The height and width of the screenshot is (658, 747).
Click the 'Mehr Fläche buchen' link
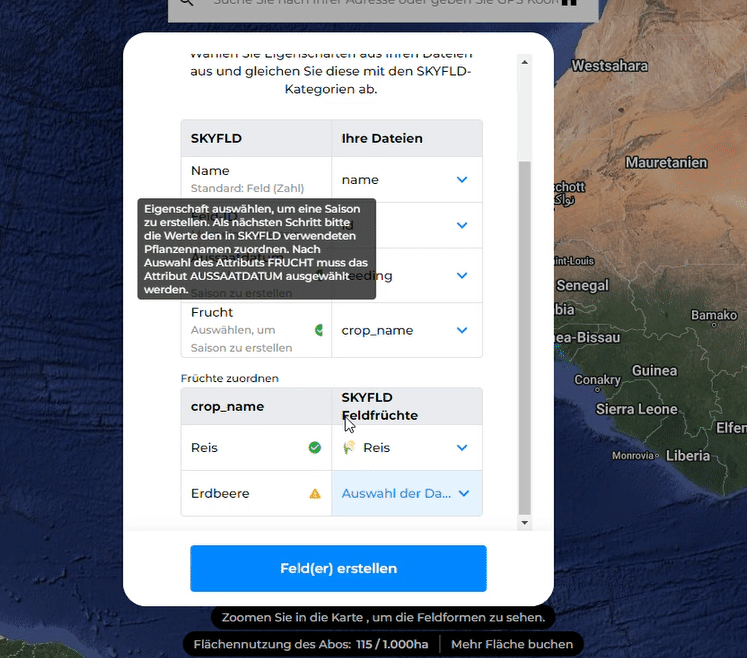point(512,644)
